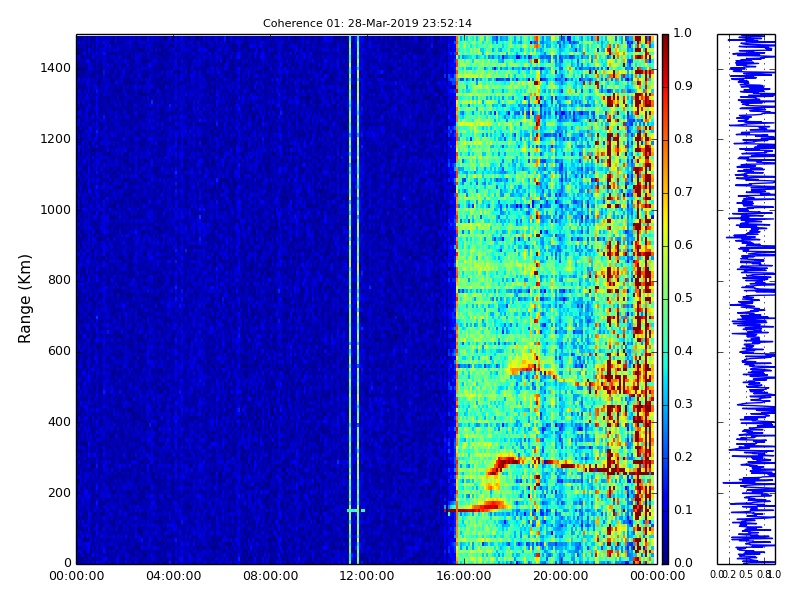Click the yellow echo patch near 550 km range

tap(523, 363)
